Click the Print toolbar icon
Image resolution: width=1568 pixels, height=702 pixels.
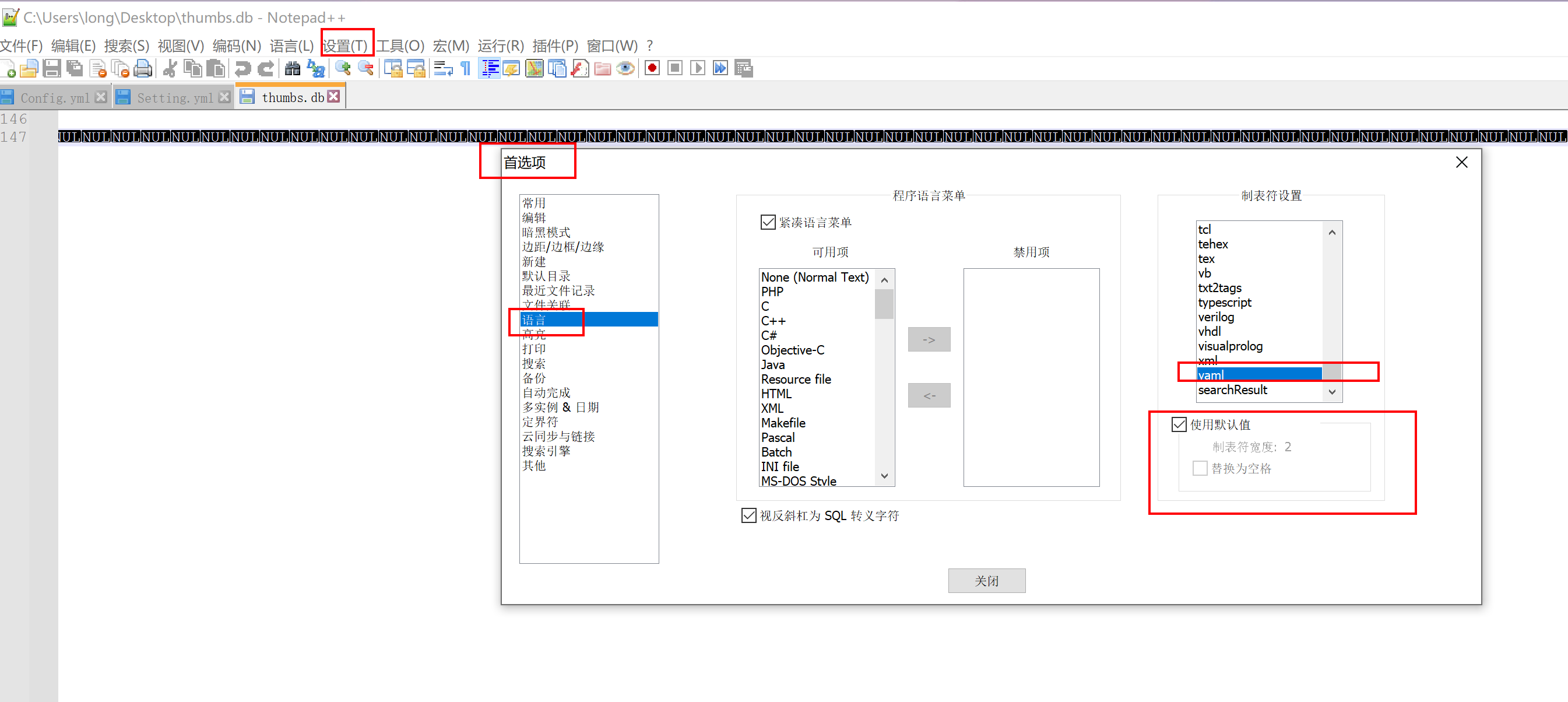tap(142, 69)
